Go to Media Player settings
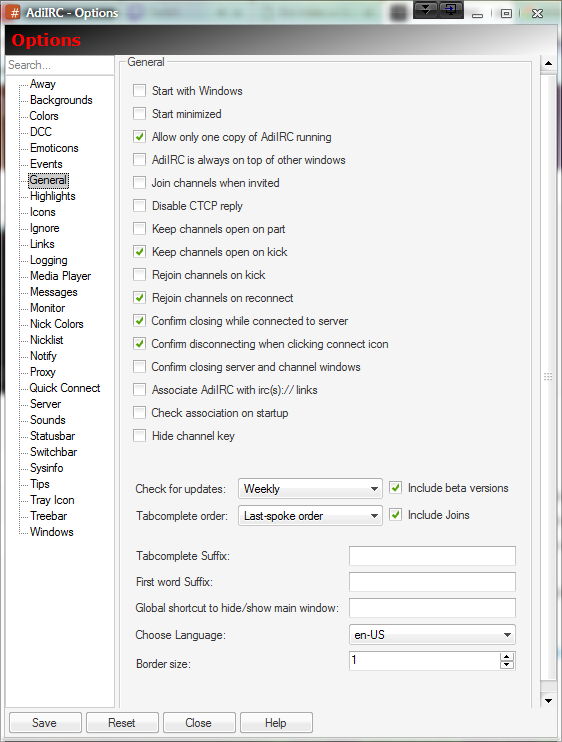562x742 pixels. click(x=60, y=276)
